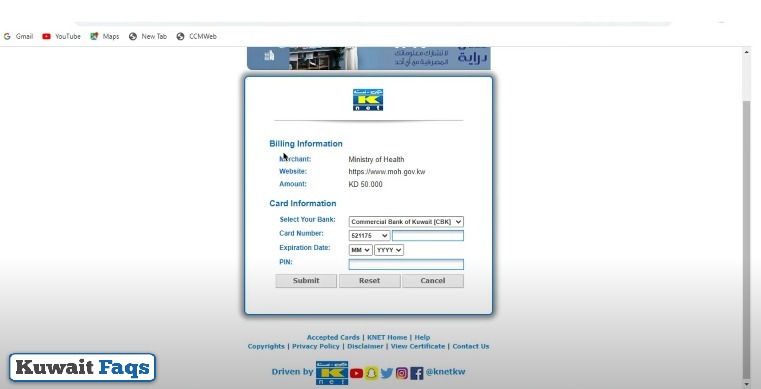Click the Select Your Bank label
Image resolution: width=761 pixels, height=389 pixels.
coord(307,220)
